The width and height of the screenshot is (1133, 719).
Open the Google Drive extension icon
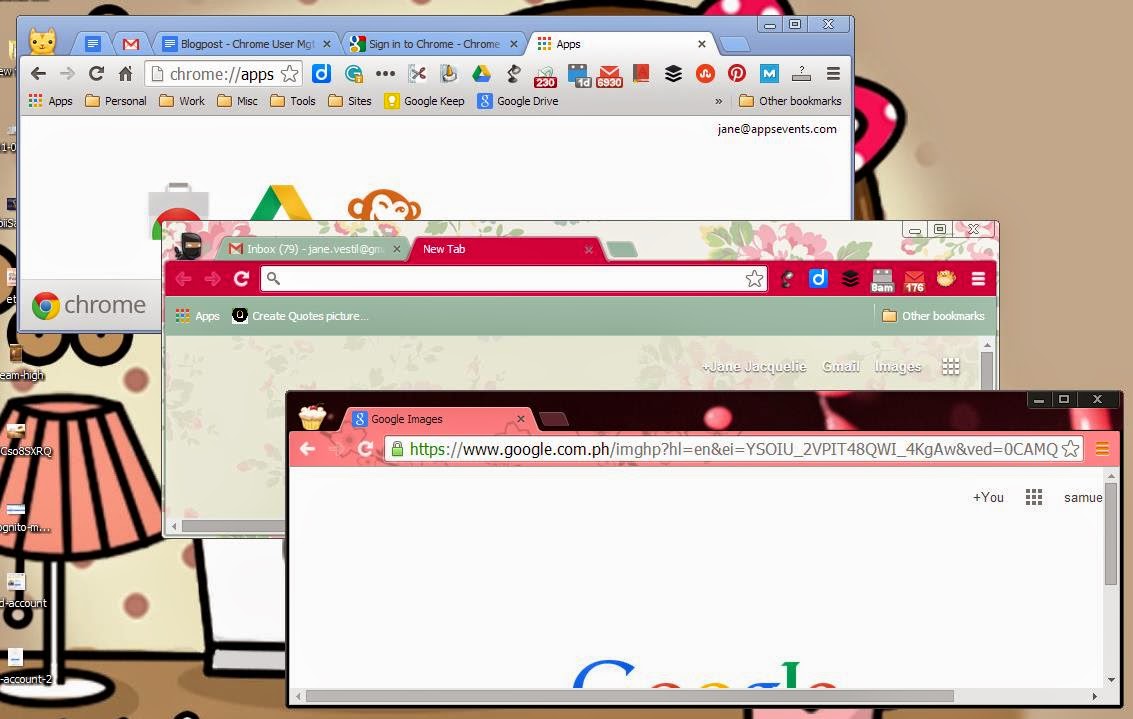tap(481, 74)
